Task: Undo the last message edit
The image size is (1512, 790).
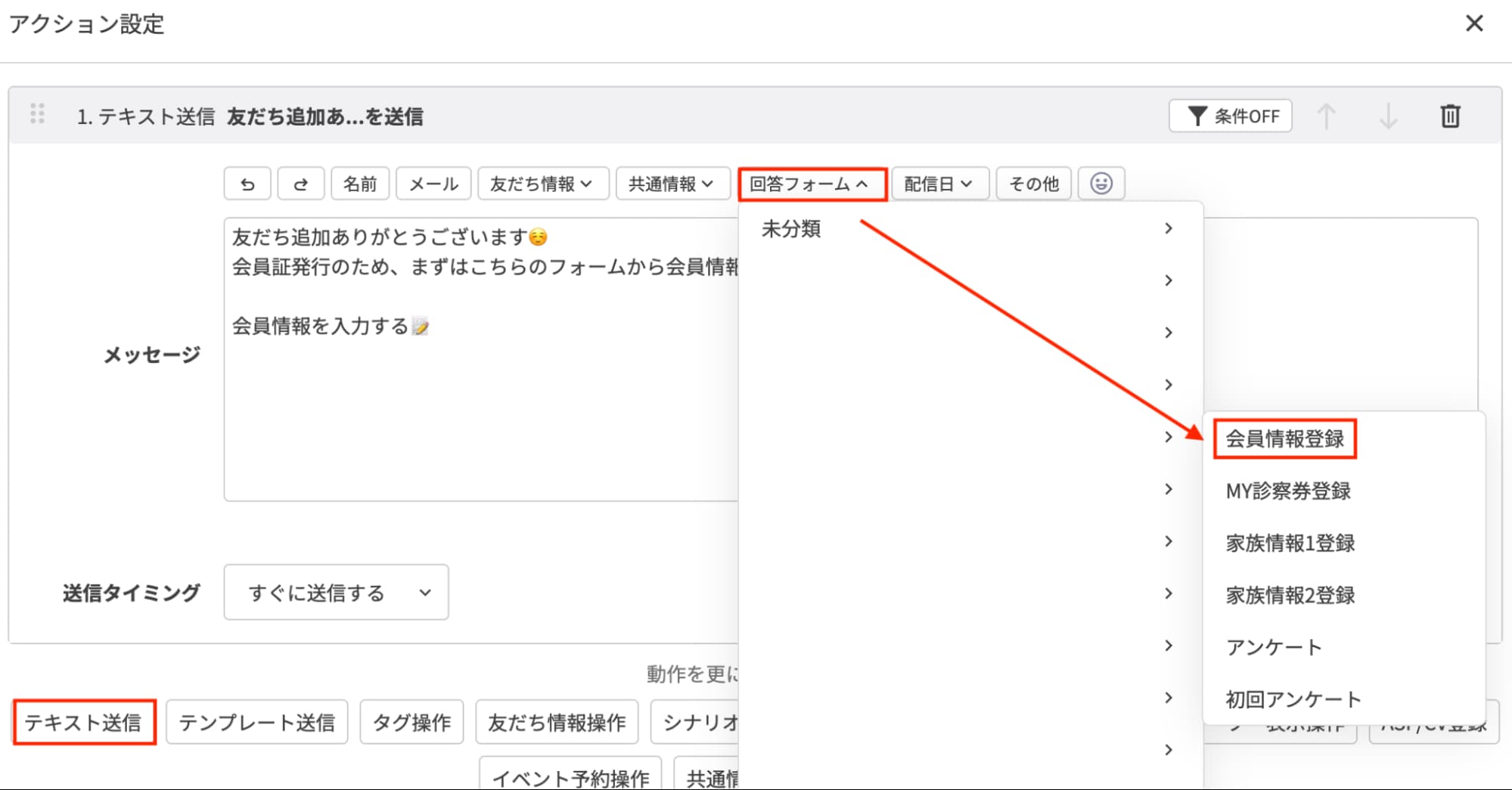Action: point(247,183)
